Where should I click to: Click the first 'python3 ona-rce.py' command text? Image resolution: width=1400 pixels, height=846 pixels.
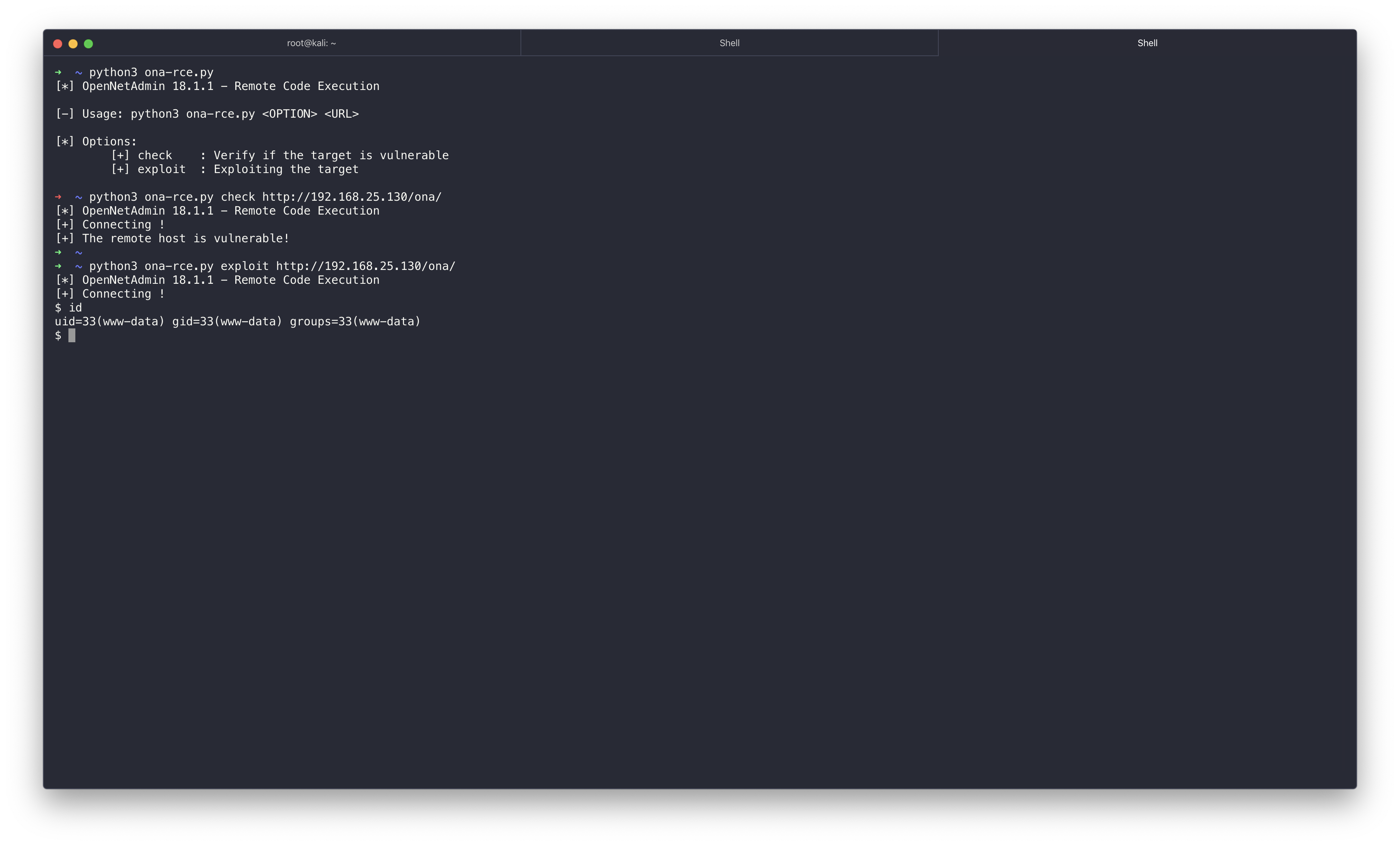(x=151, y=72)
